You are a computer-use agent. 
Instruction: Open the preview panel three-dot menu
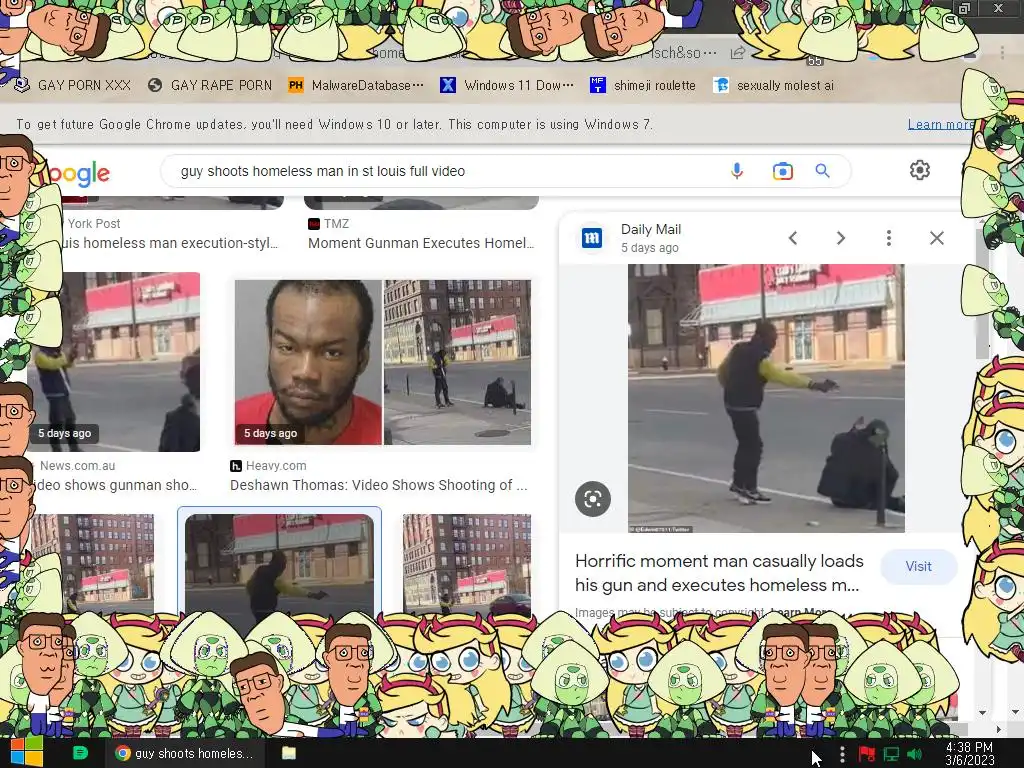pyautogui.click(x=889, y=238)
